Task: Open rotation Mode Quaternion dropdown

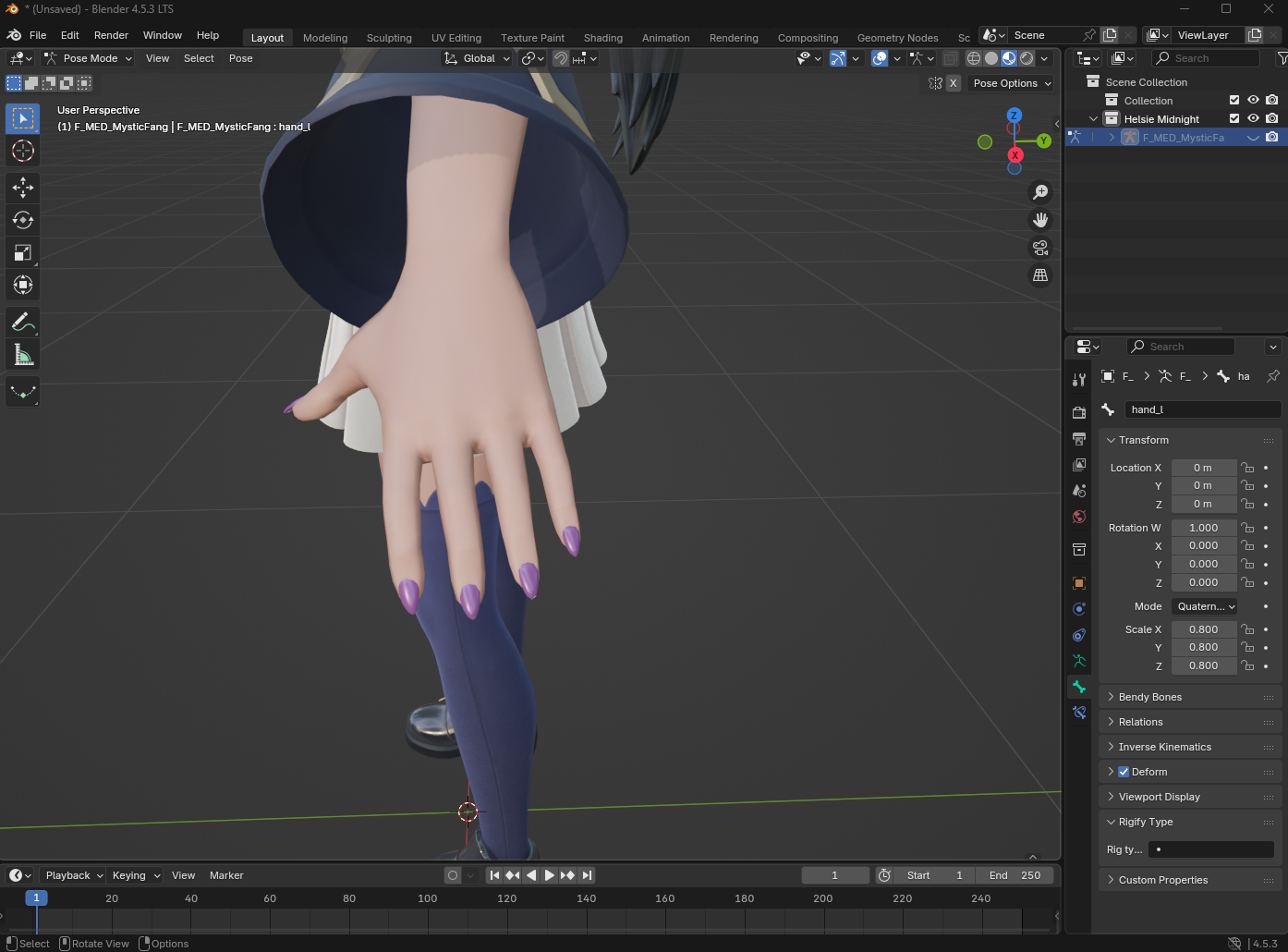Action: coord(1205,606)
